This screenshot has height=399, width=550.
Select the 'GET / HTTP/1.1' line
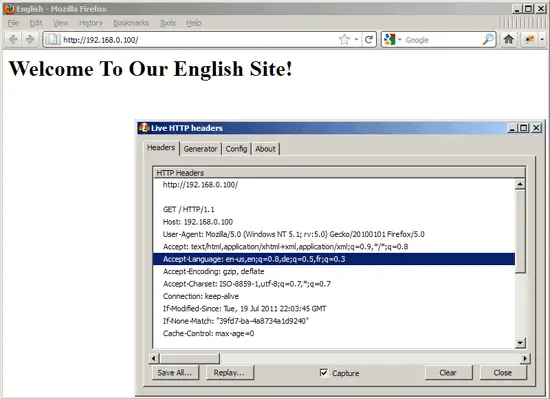(334, 210)
